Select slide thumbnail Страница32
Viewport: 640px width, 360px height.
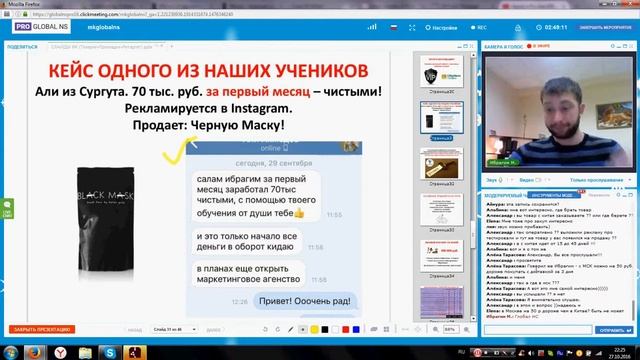pos(442,164)
